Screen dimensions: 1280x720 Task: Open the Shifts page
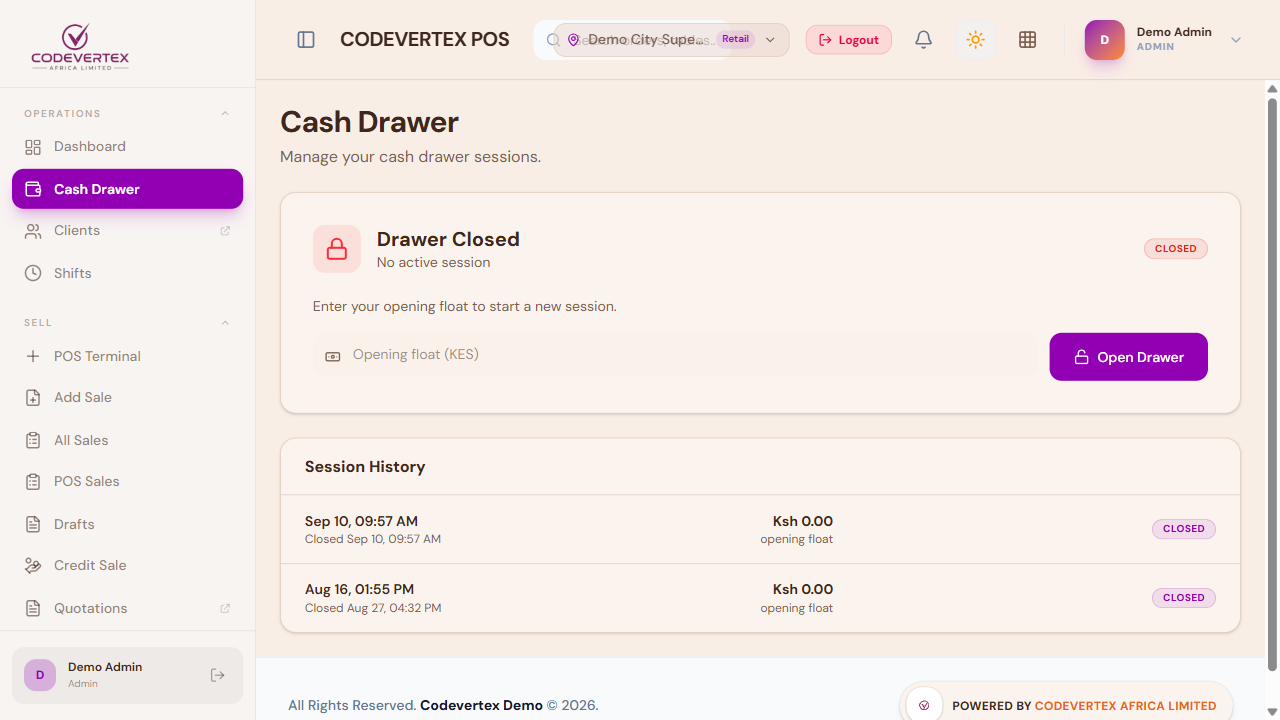(127, 273)
